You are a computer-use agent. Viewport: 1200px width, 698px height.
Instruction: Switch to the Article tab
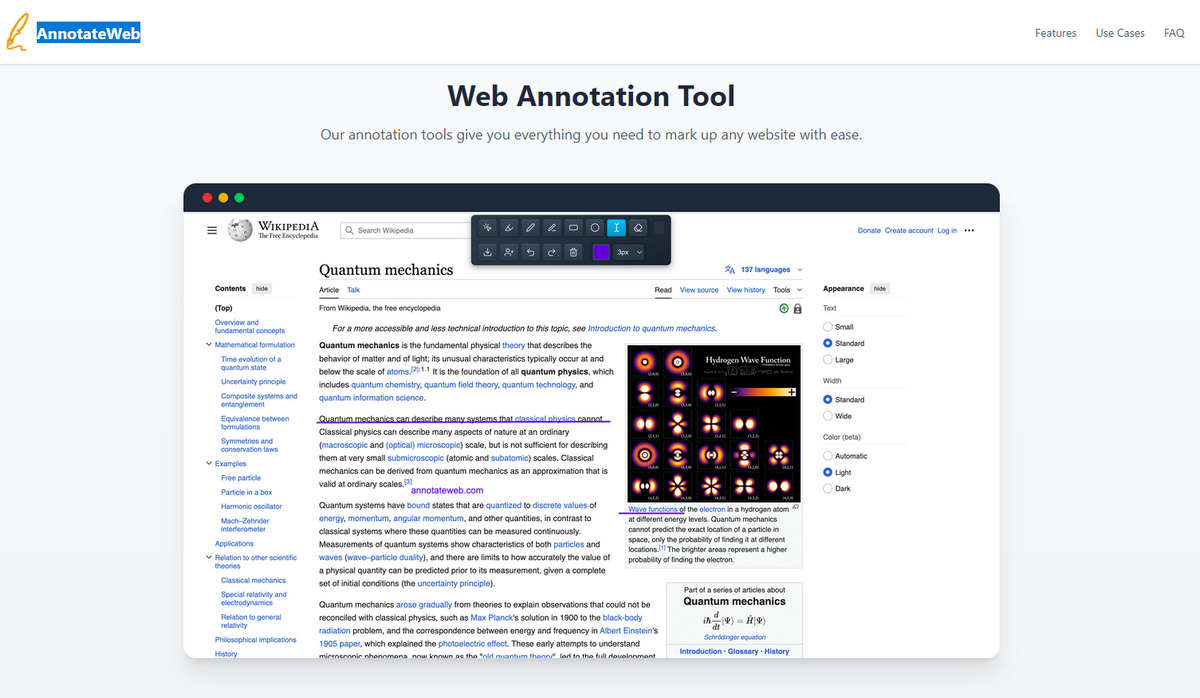[x=329, y=290]
